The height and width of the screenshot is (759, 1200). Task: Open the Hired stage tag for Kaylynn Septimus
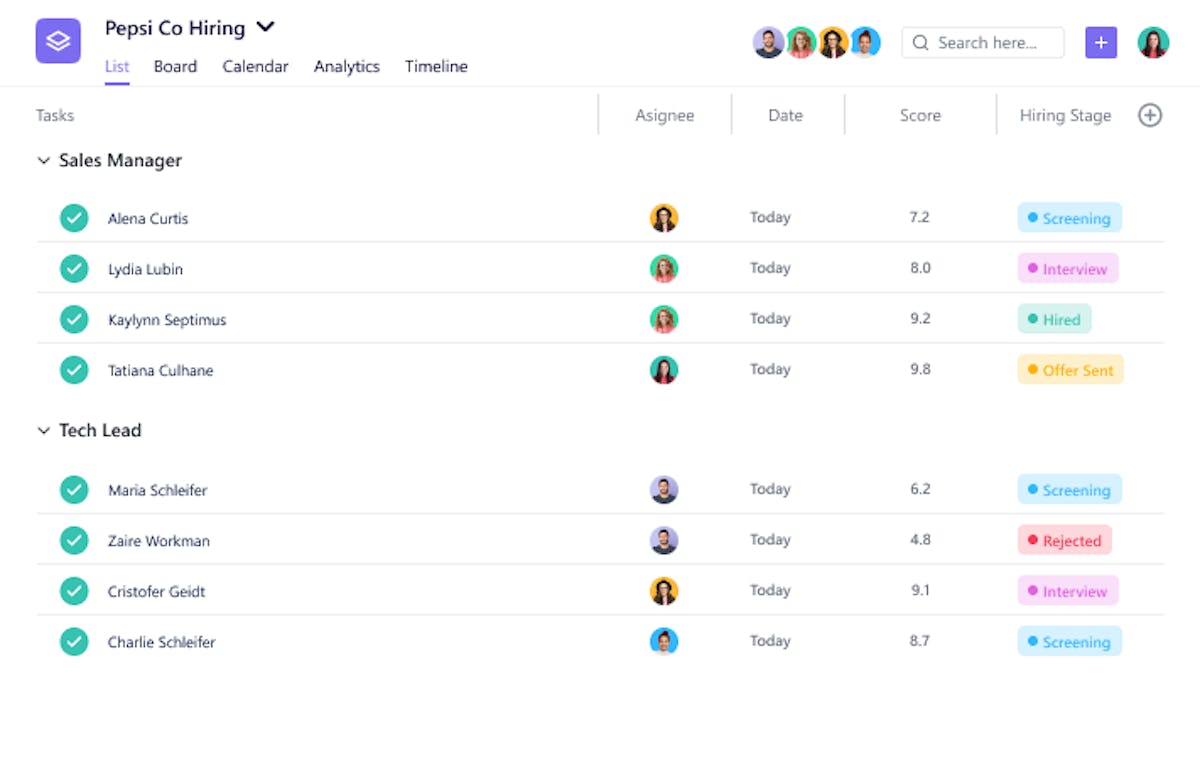click(x=1055, y=319)
